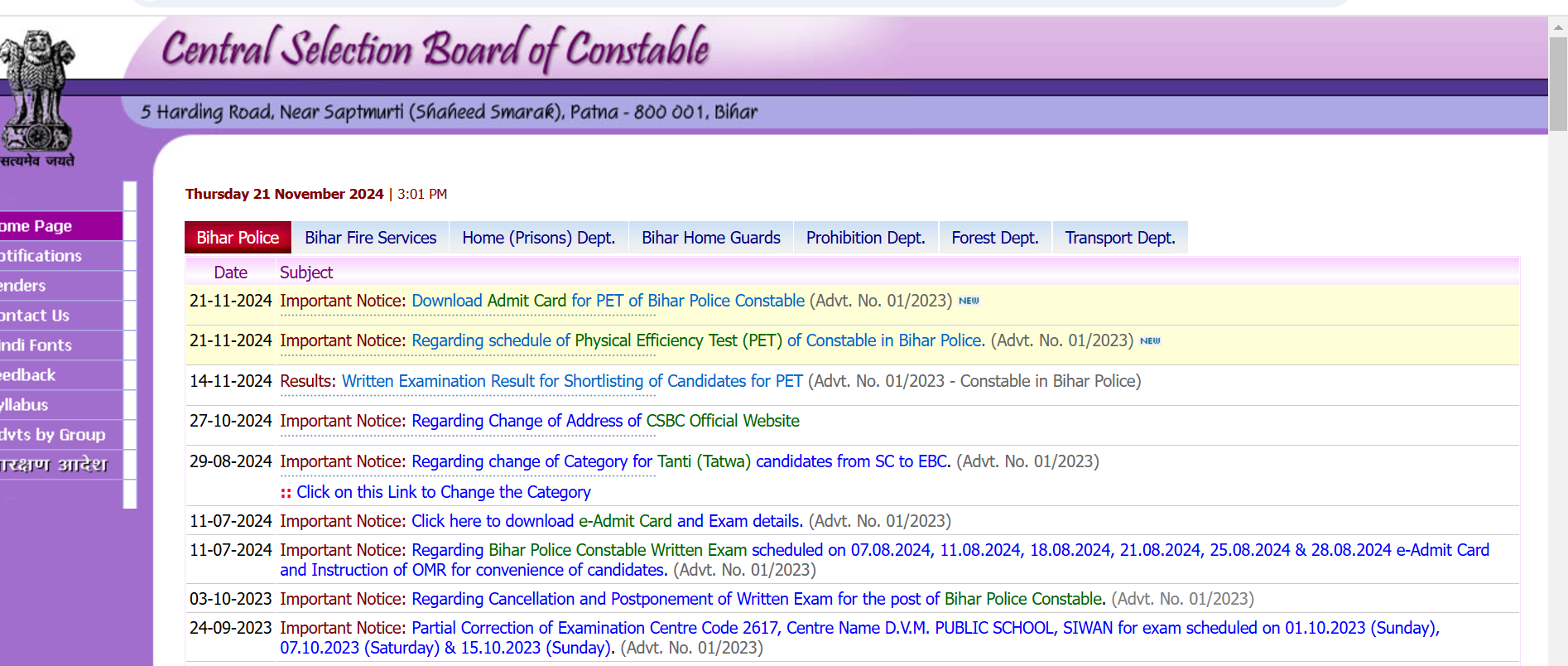
Task: Open Feedback in sidebar menu
Action: point(61,375)
